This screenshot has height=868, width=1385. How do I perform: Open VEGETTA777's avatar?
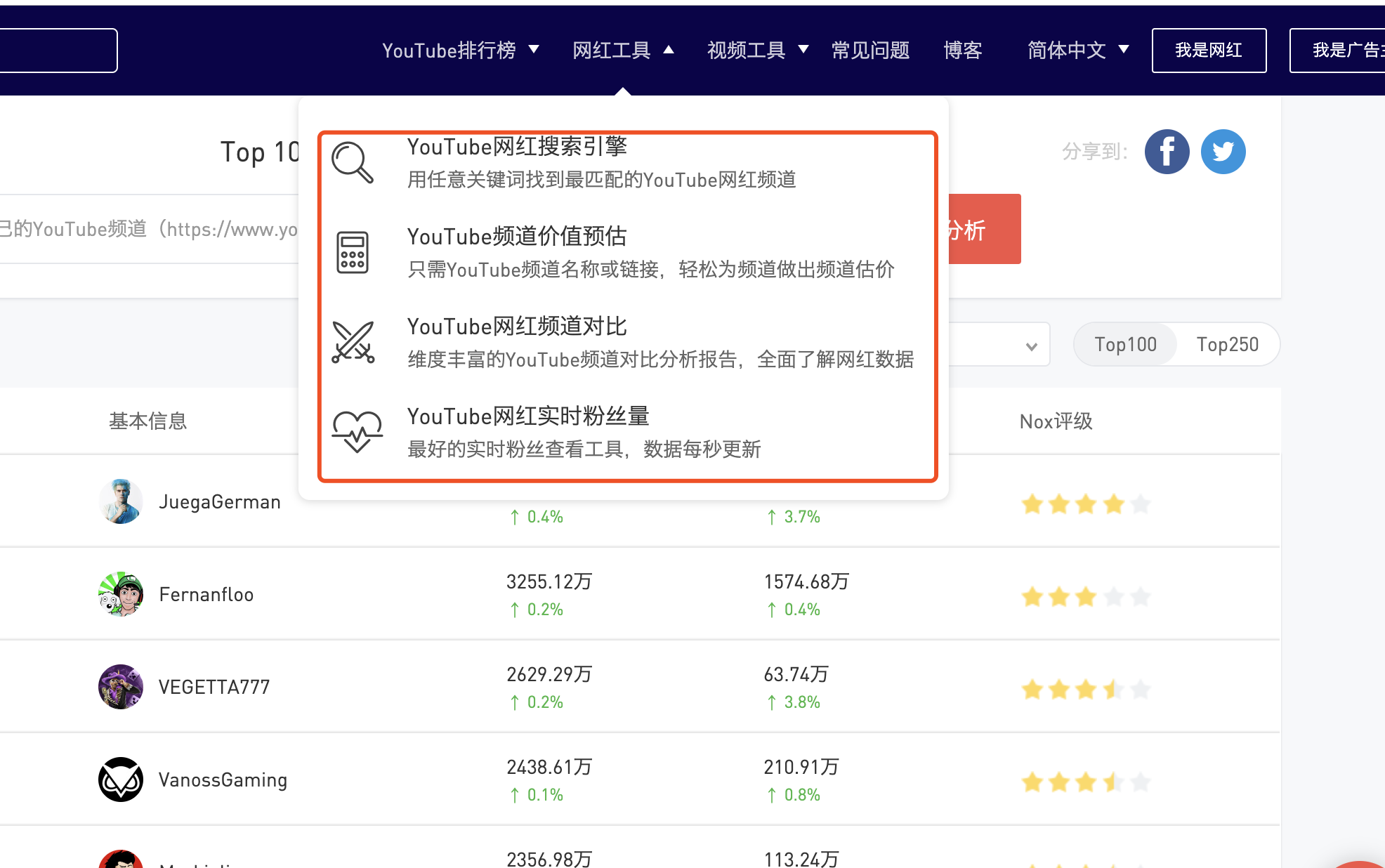click(x=121, y=687)
